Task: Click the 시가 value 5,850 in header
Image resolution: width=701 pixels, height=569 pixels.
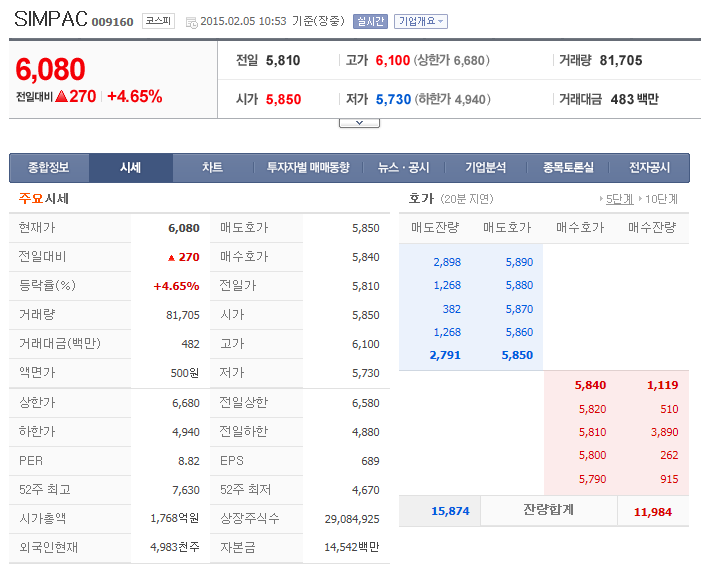Action: point(283,99)
